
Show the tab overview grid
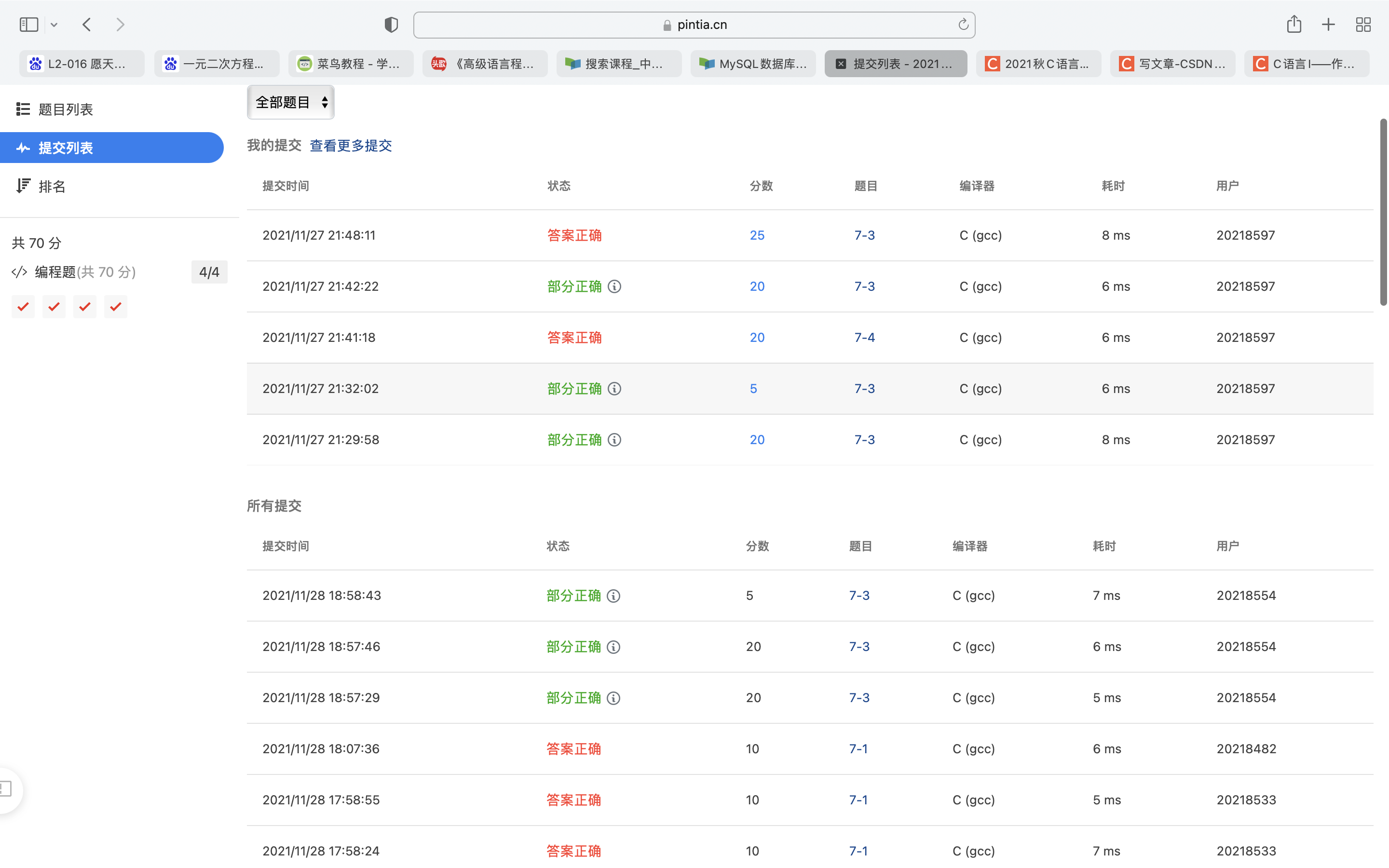[1363, 25]
